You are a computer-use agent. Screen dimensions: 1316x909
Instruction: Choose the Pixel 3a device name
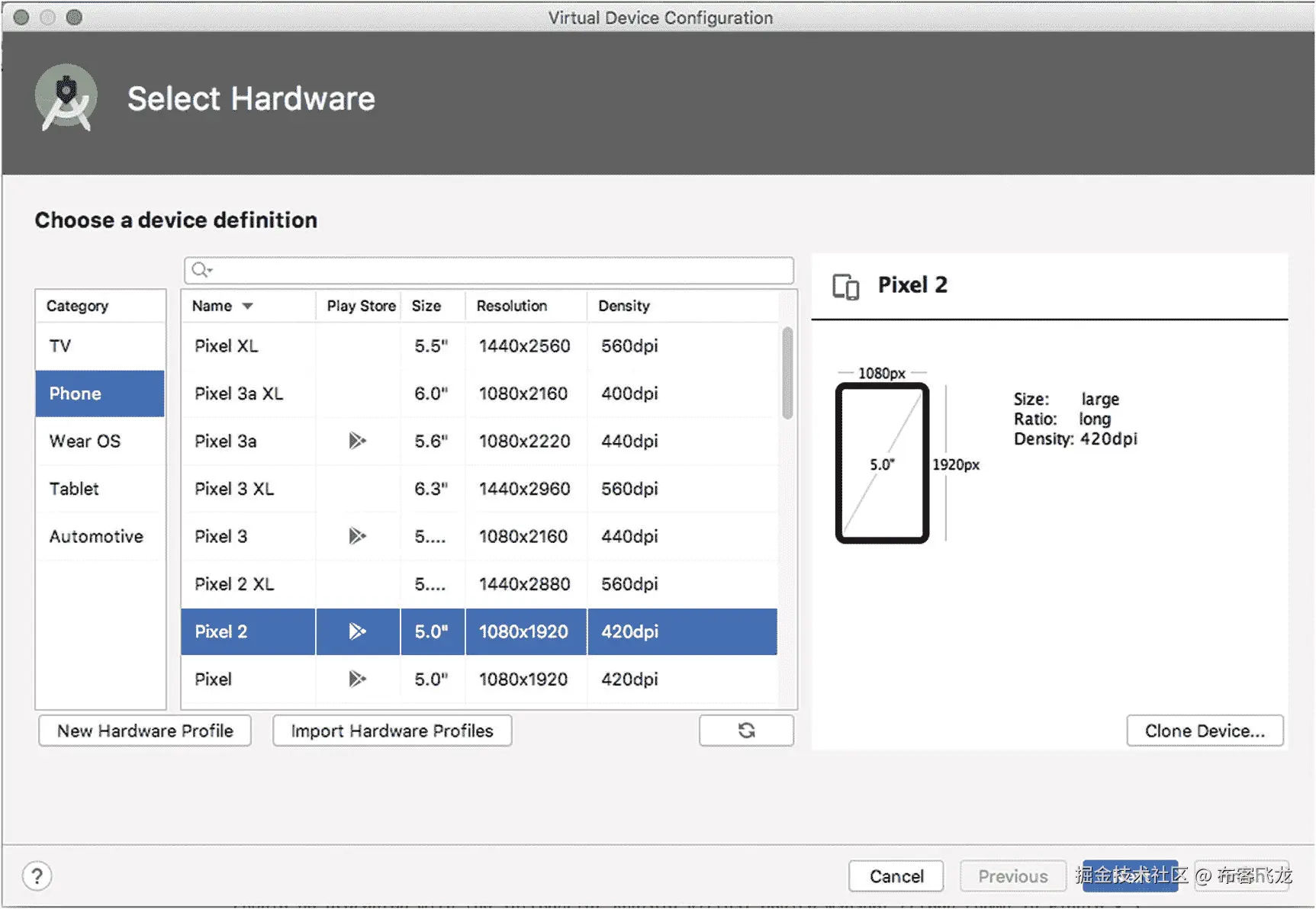(225, 441)
